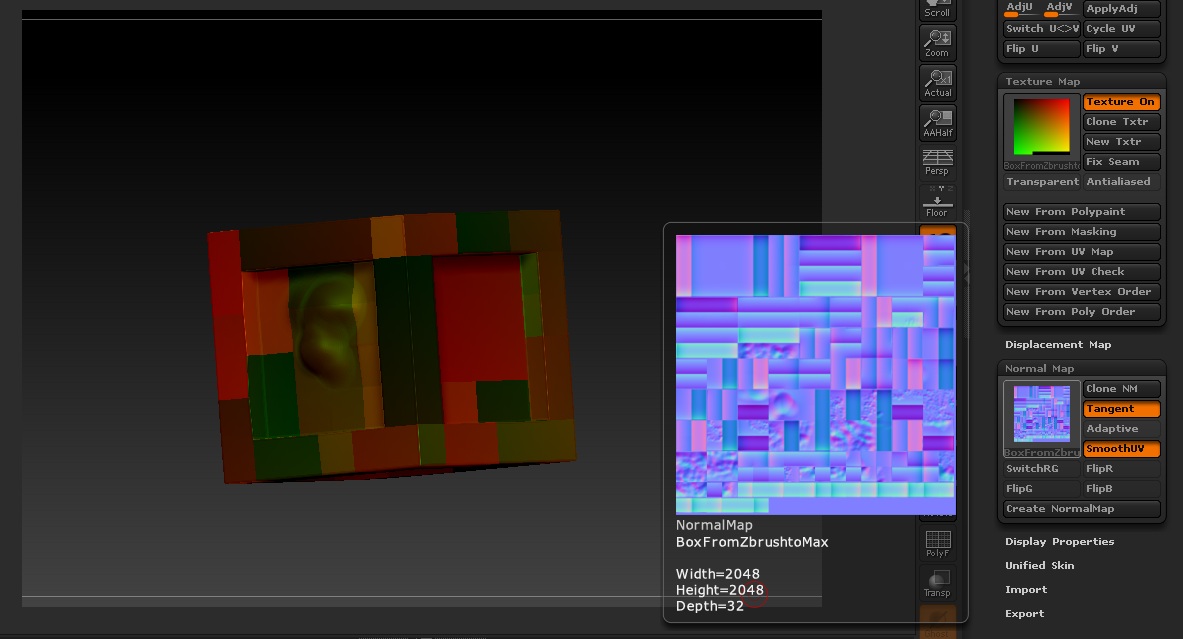Click New From Vertex Order
Image resolution: width=1183 pixels, height=639 pixels.
coord(1081,292)
